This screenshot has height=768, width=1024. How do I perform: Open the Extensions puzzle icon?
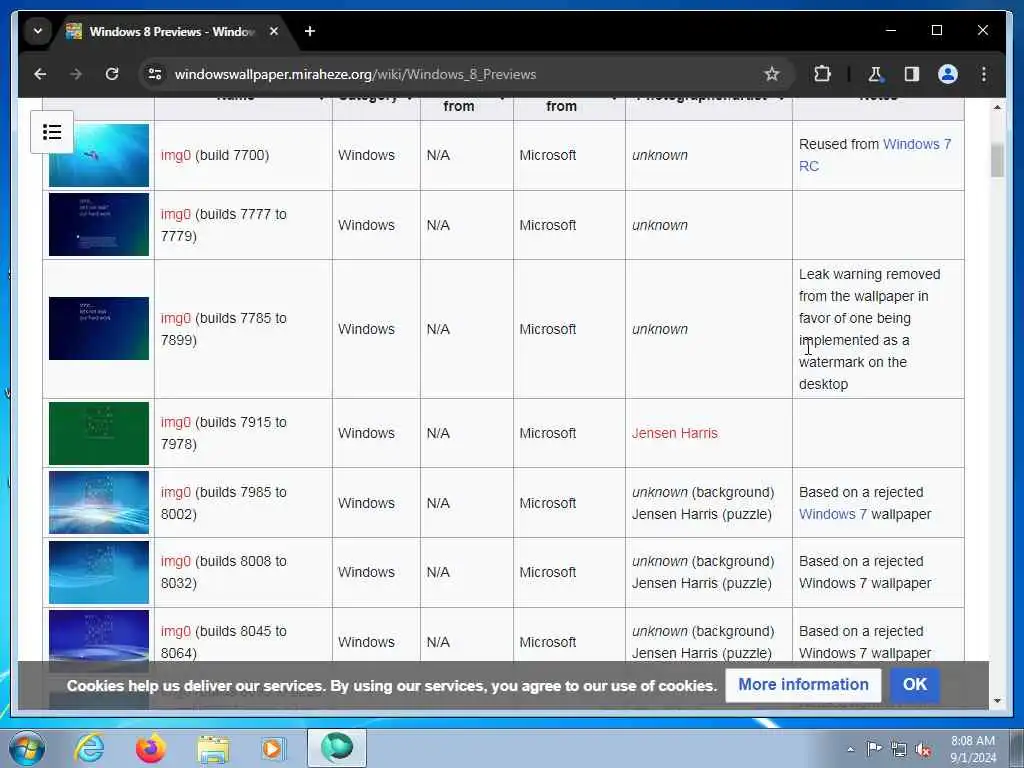coord(822,74)
